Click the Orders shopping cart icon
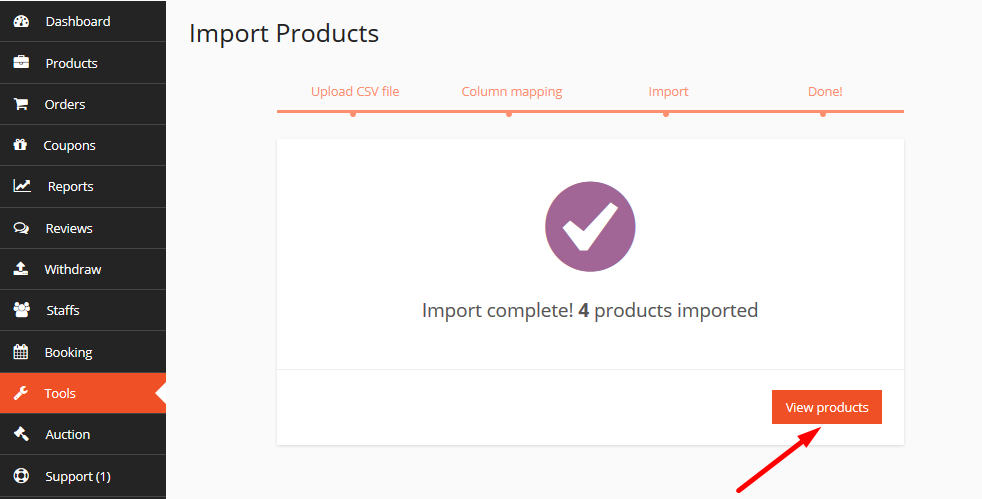This screenshot has height=499, width=982. tap(21, 104)
